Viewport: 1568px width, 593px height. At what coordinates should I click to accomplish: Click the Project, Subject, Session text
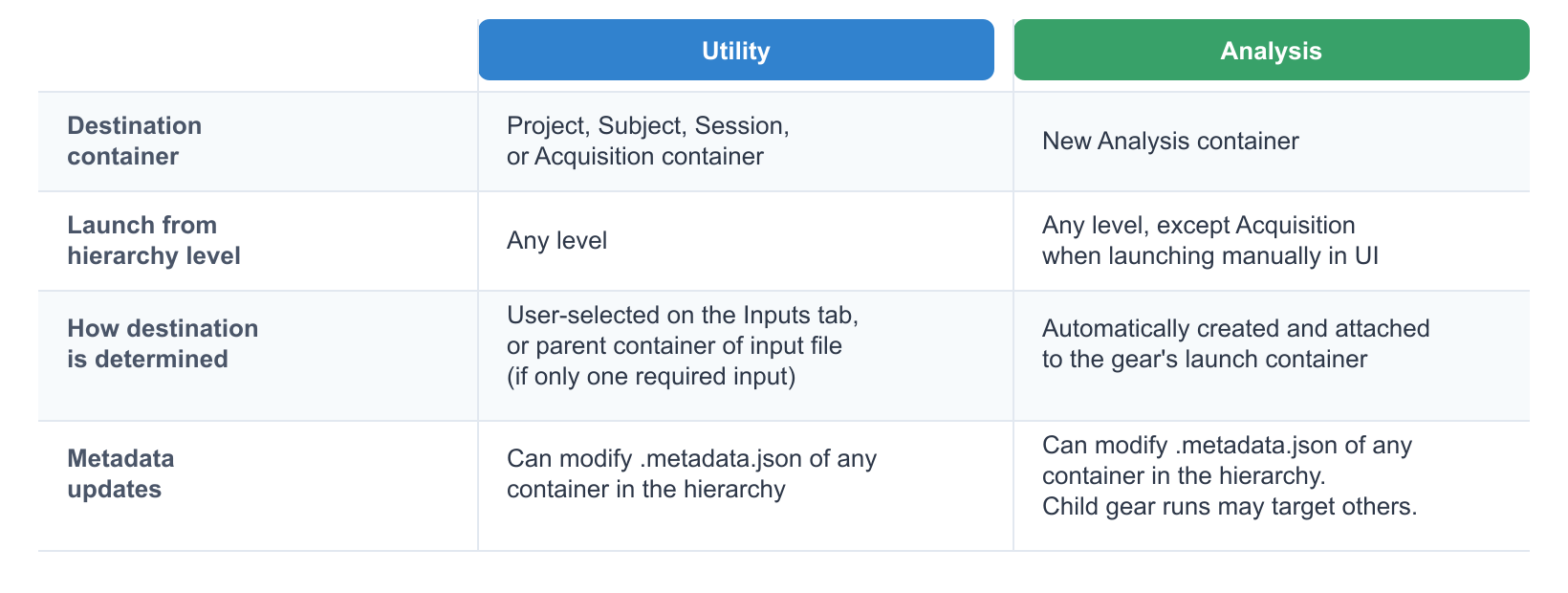point(647,125)
